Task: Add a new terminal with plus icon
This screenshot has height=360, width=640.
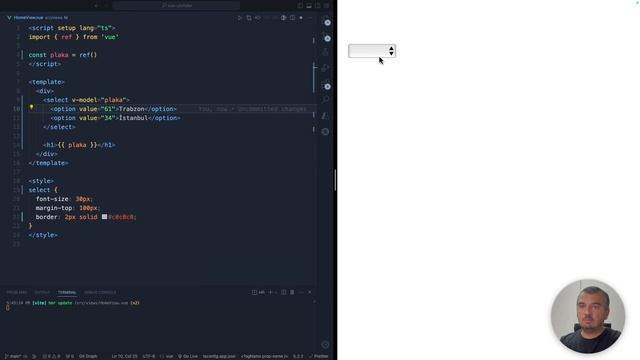Action: (x=270, y=292)
